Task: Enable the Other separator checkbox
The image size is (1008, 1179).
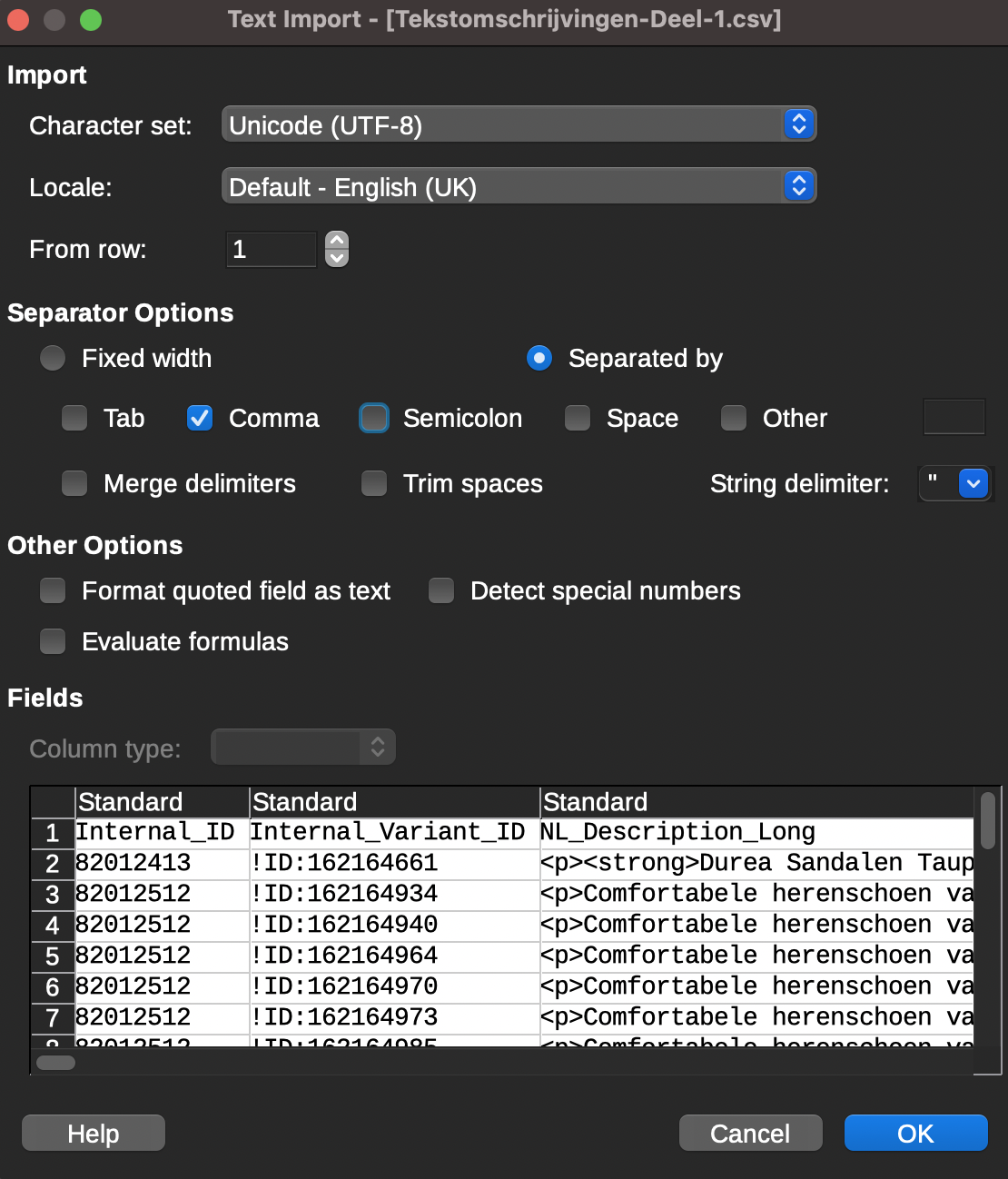Action: [734, 418]
